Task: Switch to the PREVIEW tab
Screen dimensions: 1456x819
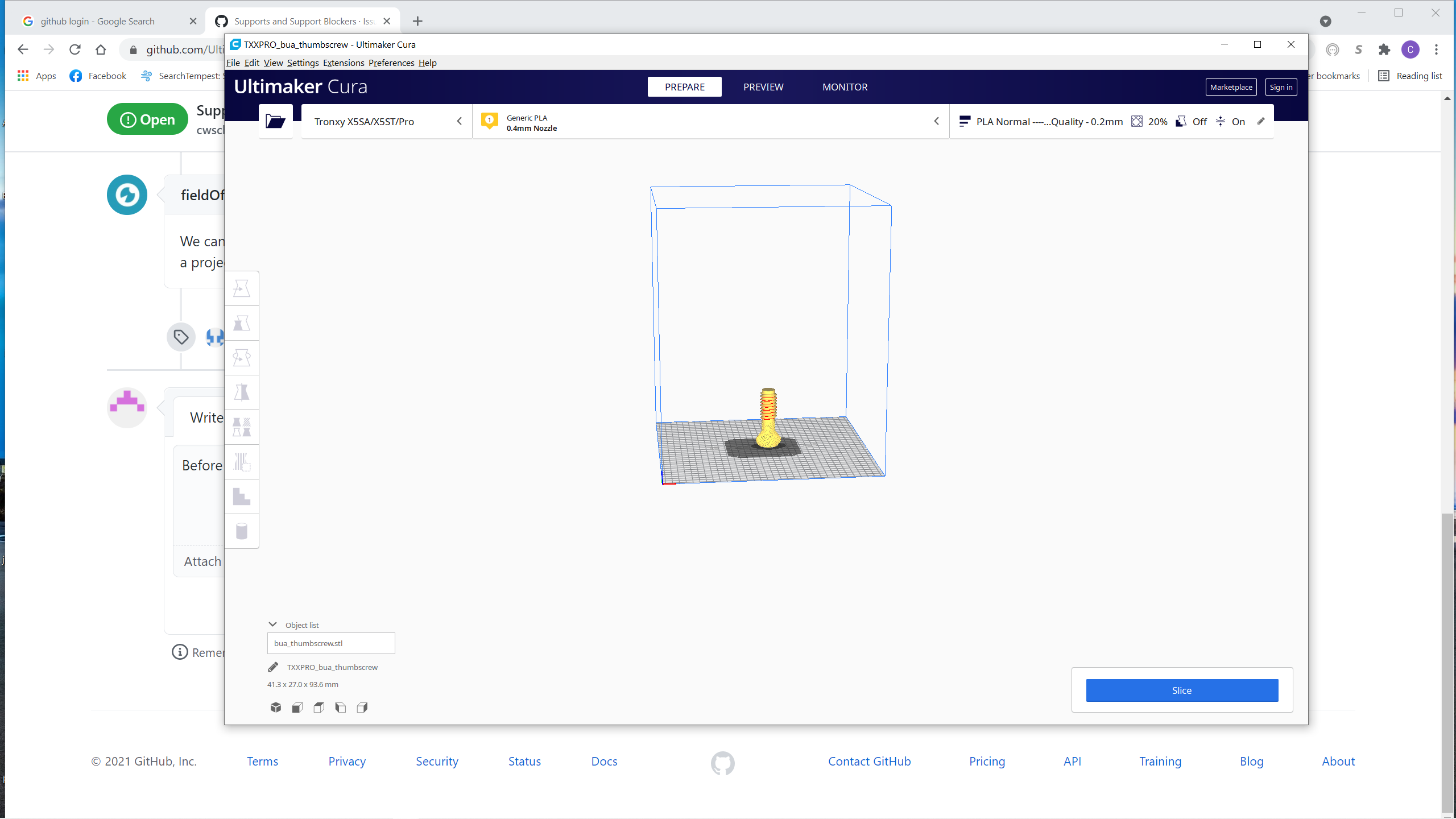Action: click(x=763, y=86)
